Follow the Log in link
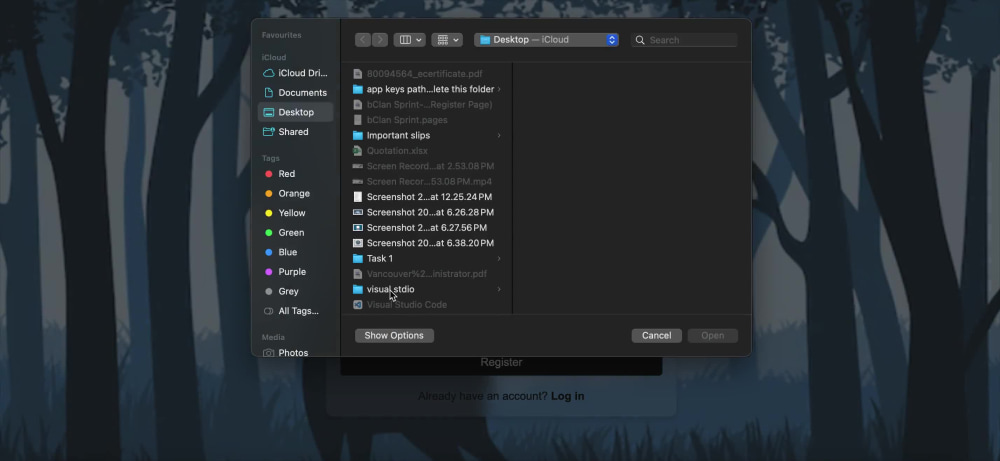This screenshot has width=1000, height=461. click(568, 396)
